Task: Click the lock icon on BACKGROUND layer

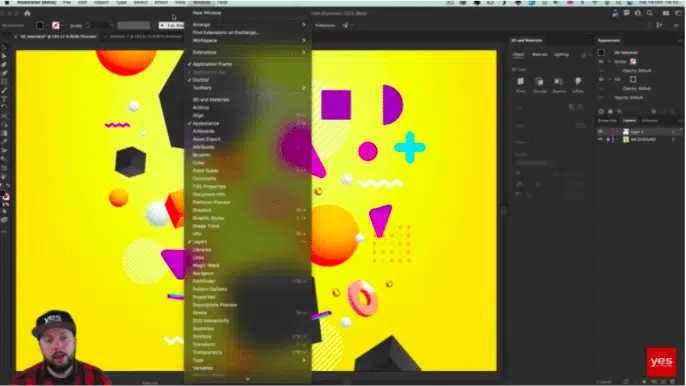Action: [x=608, y=140]
